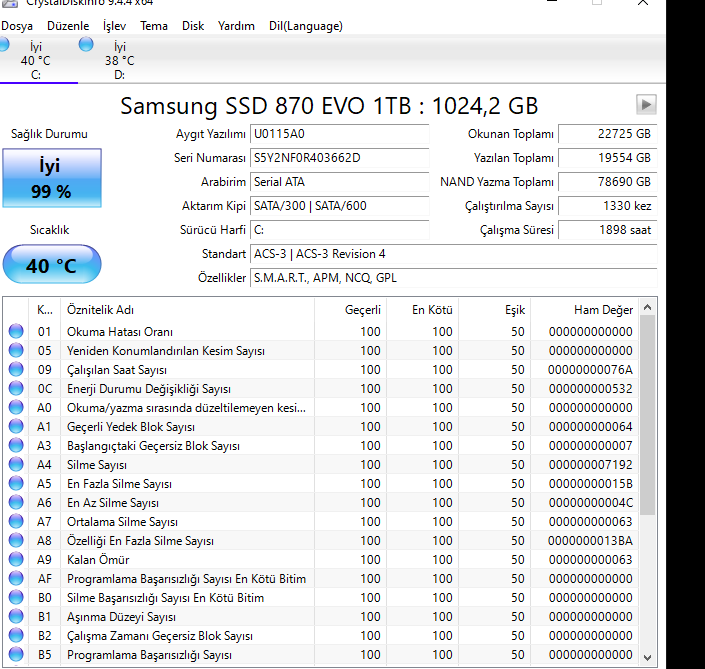The height and width of the screenshot is (669, 705).
Task: Click status orb of attribute 0C
Action: point(16,388)
